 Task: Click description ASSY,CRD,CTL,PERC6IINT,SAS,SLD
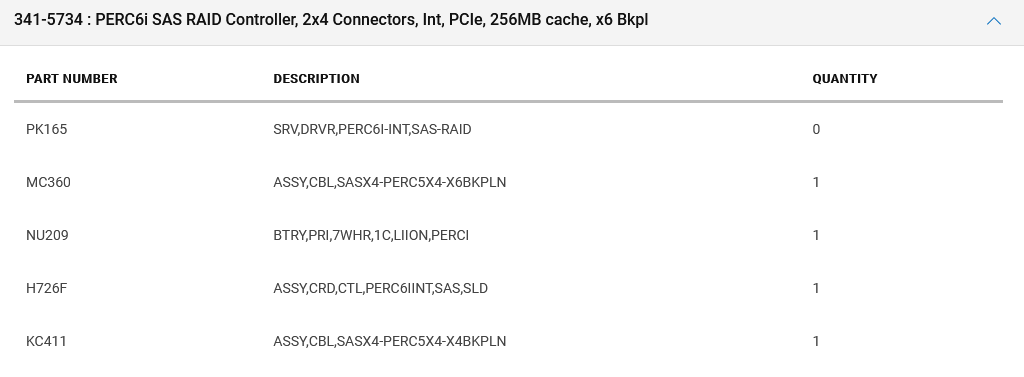[380, 288]
